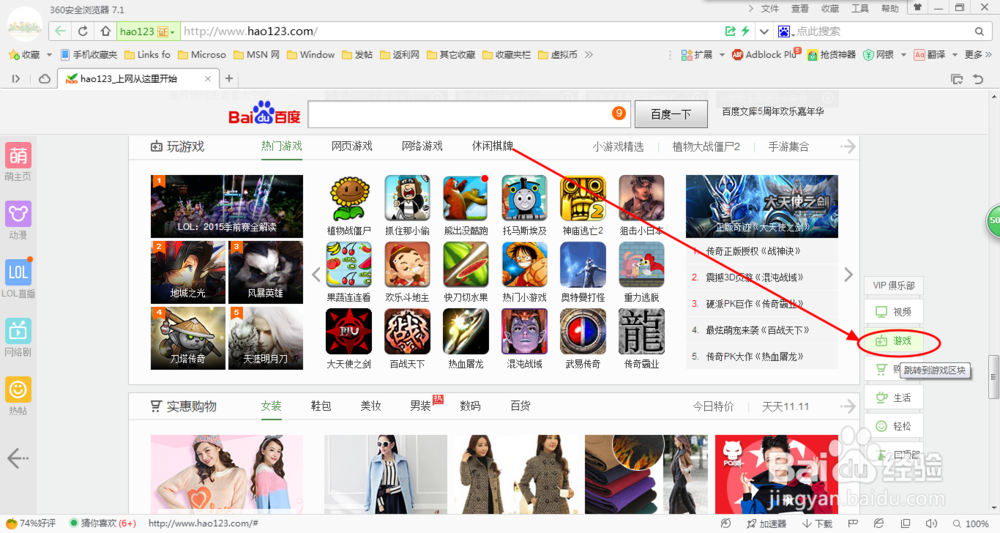Collapse the left sidebar with back arrow
The width and height of the screenshot is (1000, 533).
(x=18, y=458)
